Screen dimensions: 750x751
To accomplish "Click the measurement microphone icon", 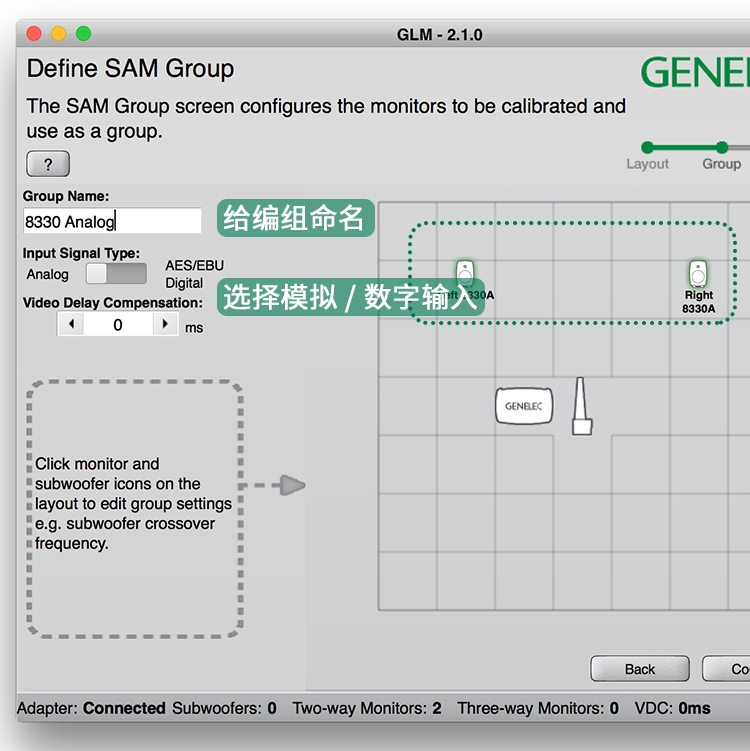I will (x=581, y=406).
